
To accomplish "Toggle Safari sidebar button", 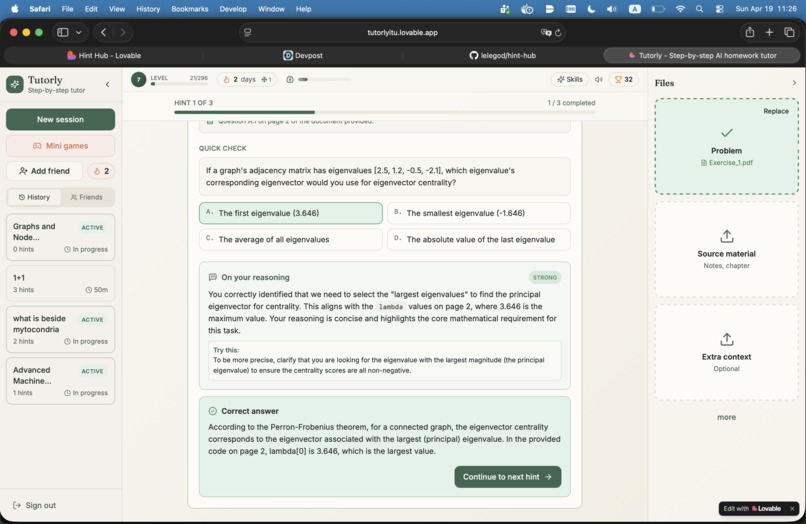I will coord(63,32).
